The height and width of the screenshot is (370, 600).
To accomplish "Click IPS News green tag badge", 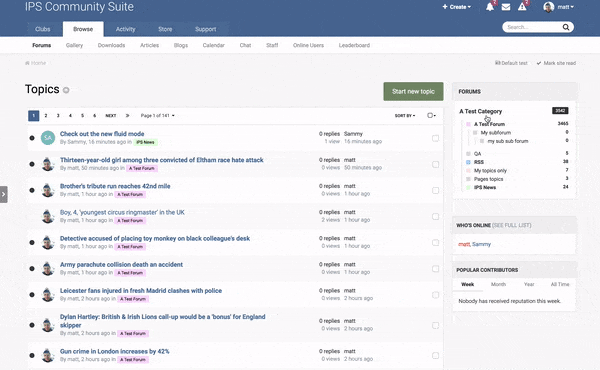I will (x=145, y=142).
